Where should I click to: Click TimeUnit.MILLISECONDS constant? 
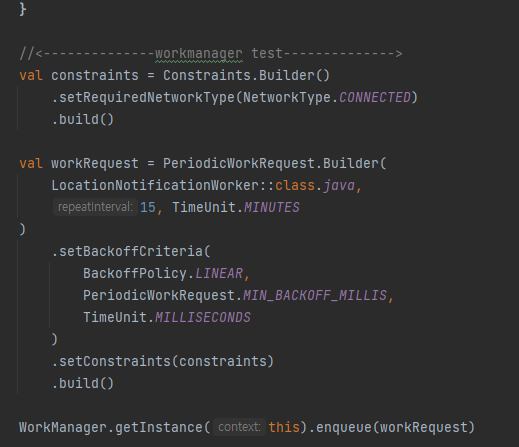(167, 317)
